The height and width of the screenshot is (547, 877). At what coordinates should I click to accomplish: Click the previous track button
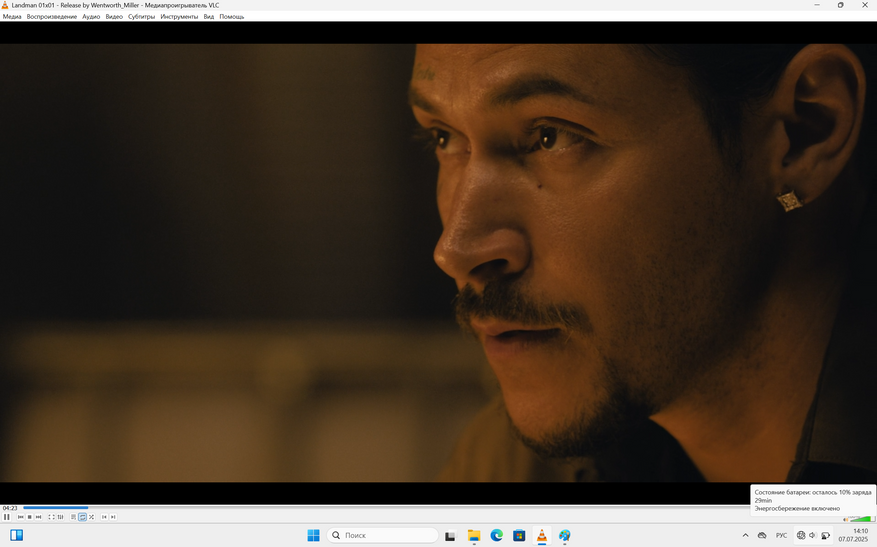(20, 517)
